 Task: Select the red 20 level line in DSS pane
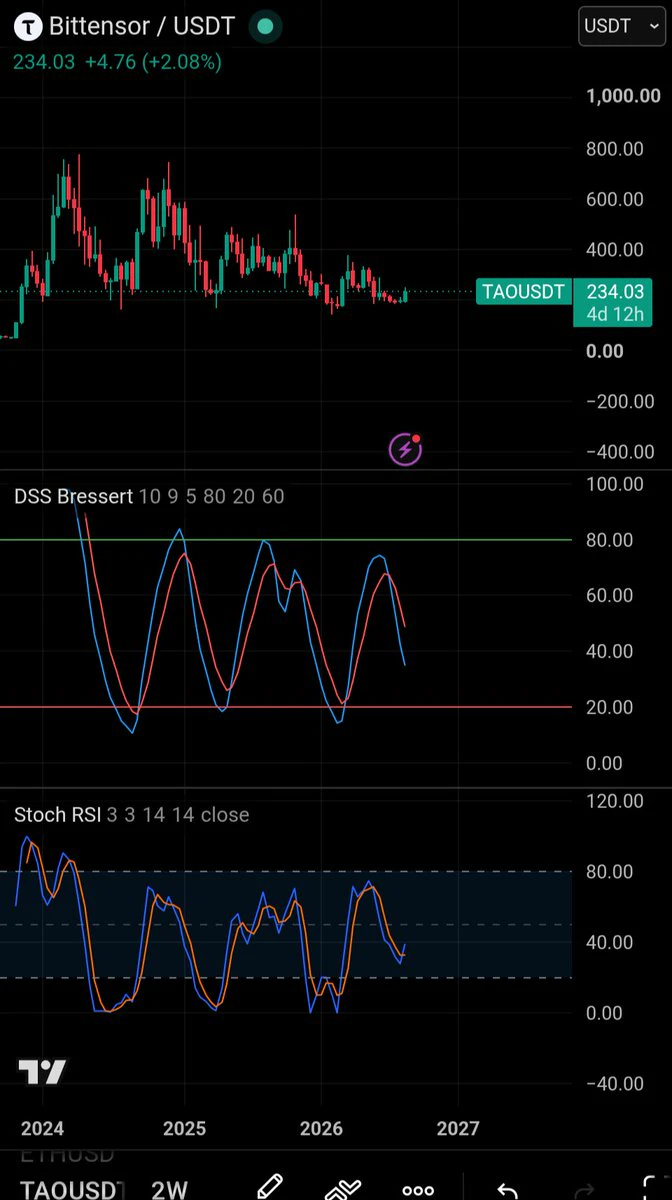286,707
